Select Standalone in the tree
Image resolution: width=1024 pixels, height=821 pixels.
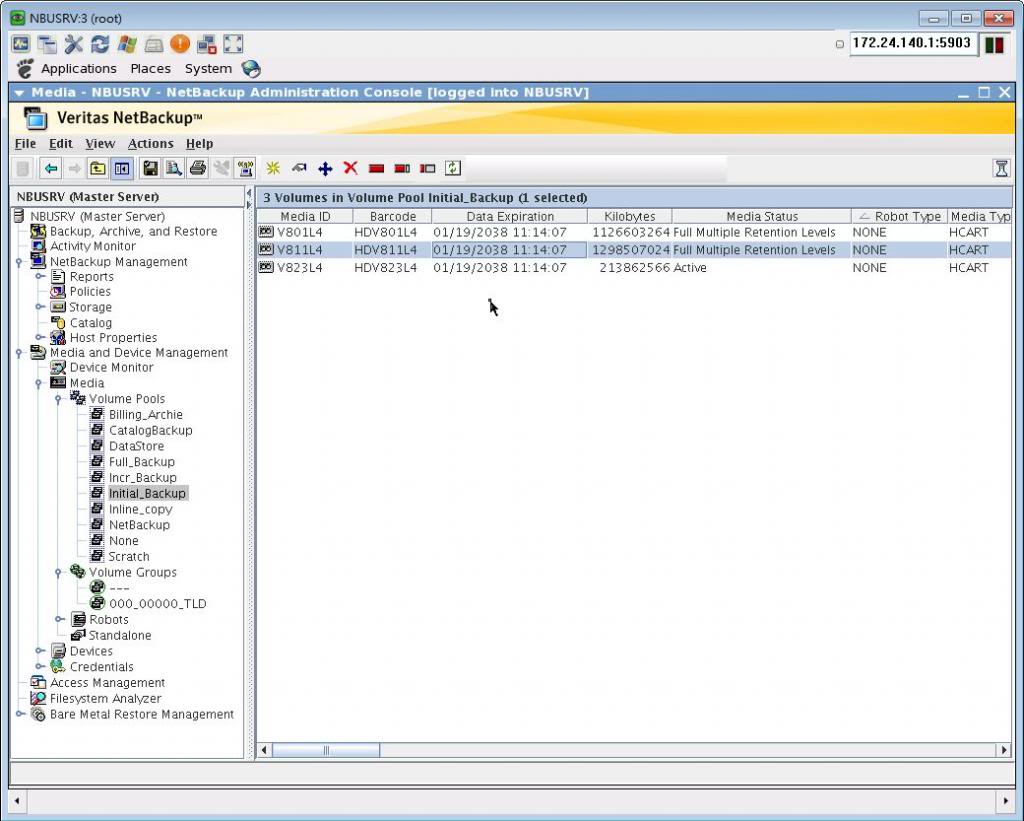(x=120, y=636)
